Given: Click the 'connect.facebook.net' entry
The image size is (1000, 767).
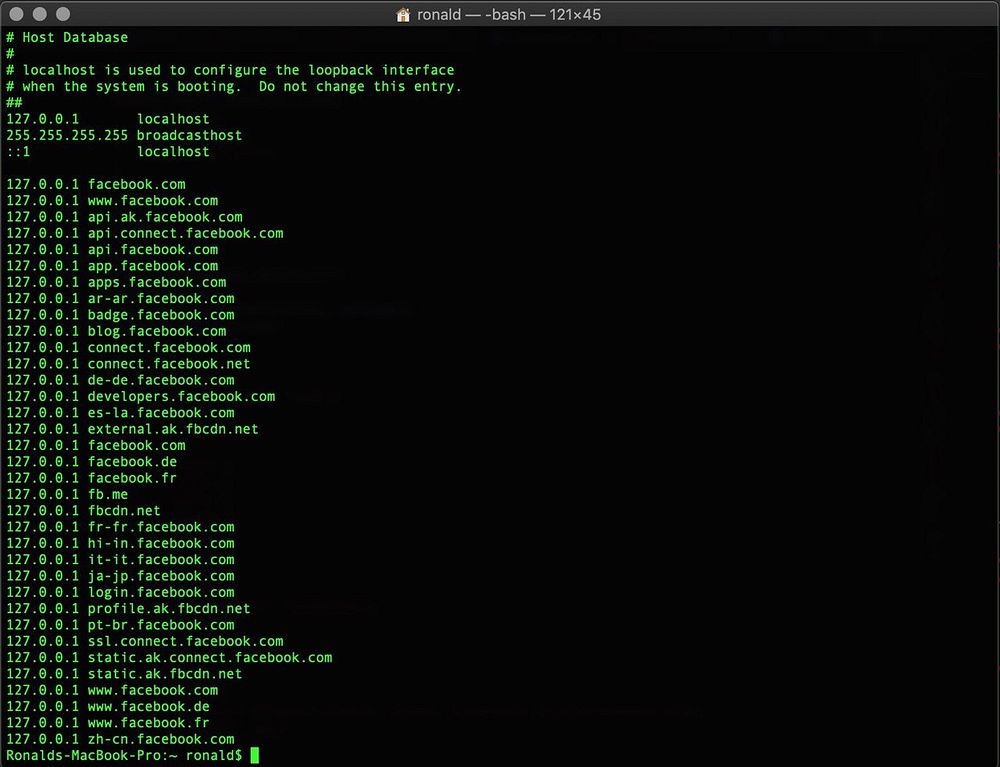Looking at the screenshot, I should (x=169, y=364).
